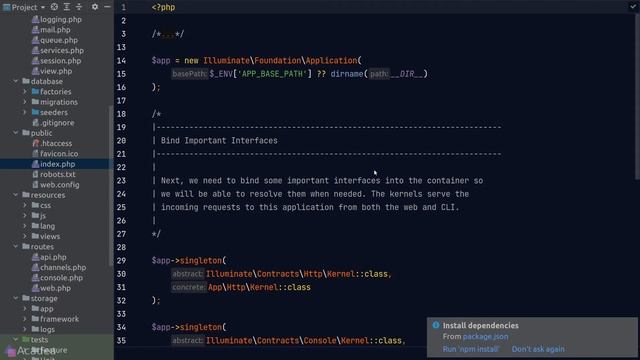Click the editor vertical scrollbar
Screen dimensions: 640x360
[x=637, y=96]
